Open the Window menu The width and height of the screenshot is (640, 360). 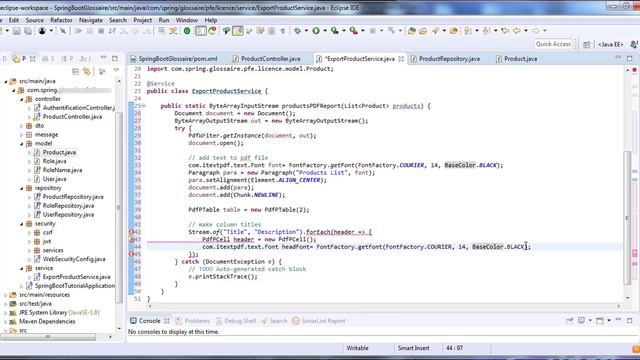tap(187, 20)
